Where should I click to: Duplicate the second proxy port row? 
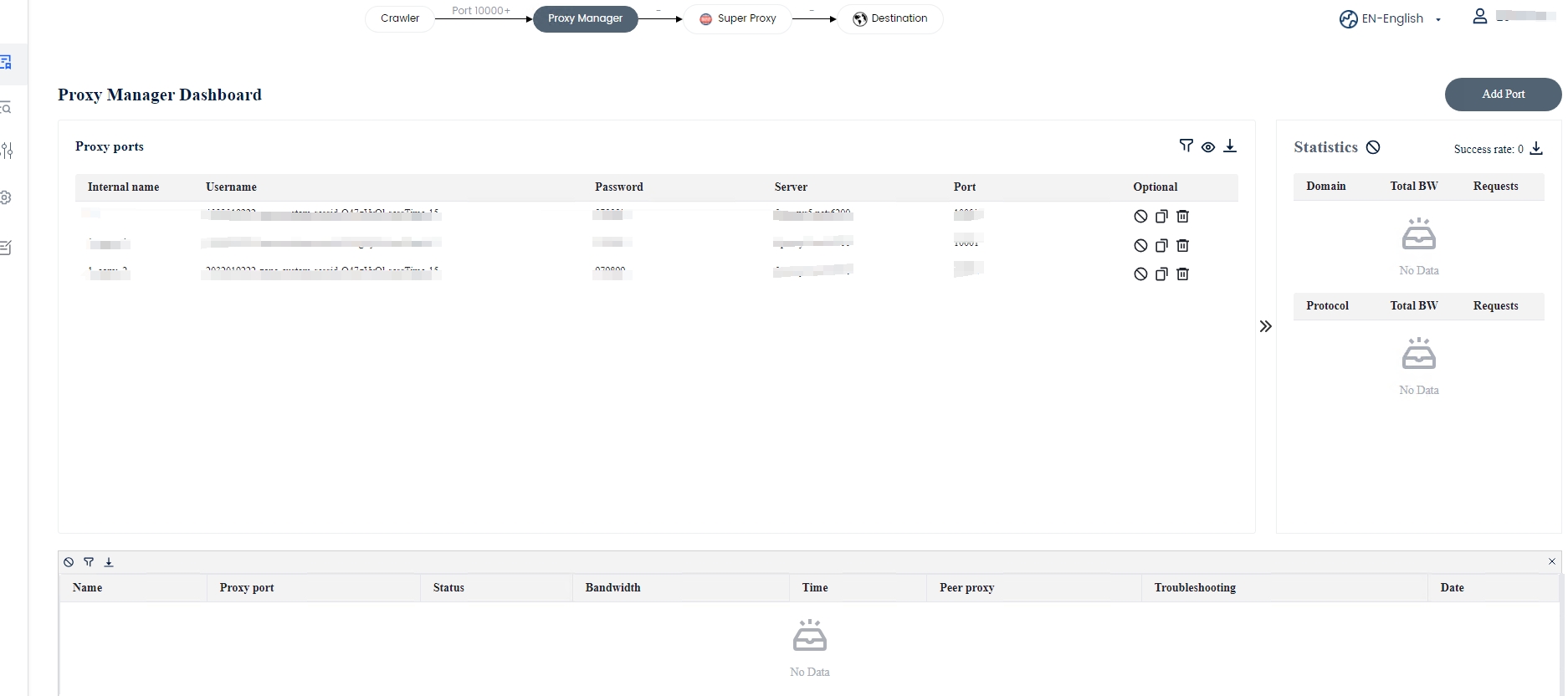click(1161, 246)
